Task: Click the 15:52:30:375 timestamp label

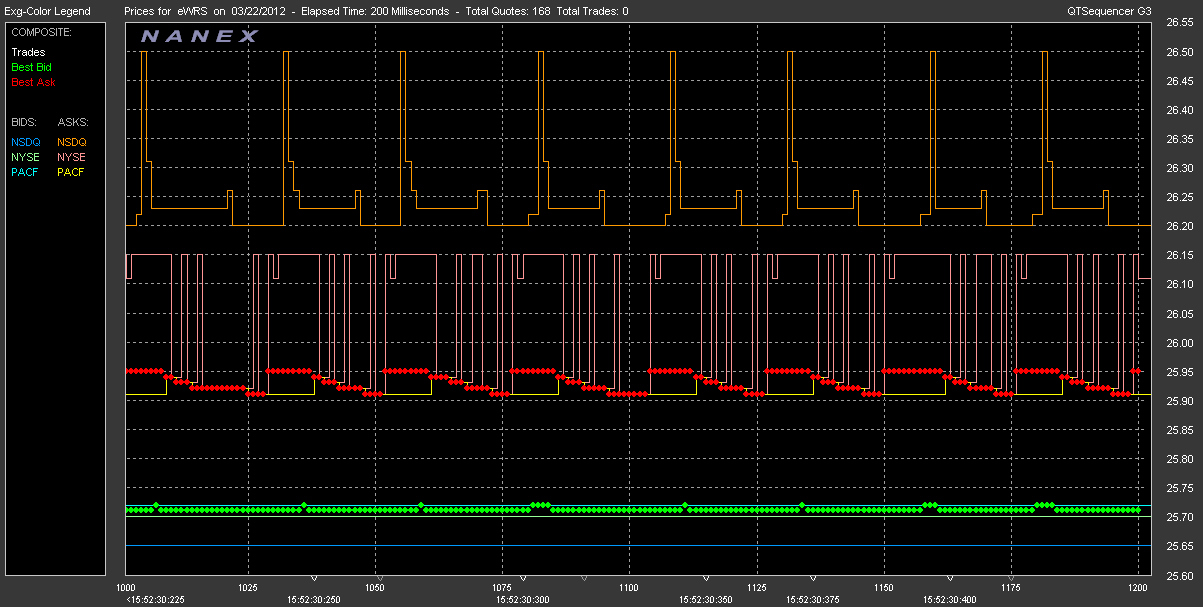Action: coord(814,600)
